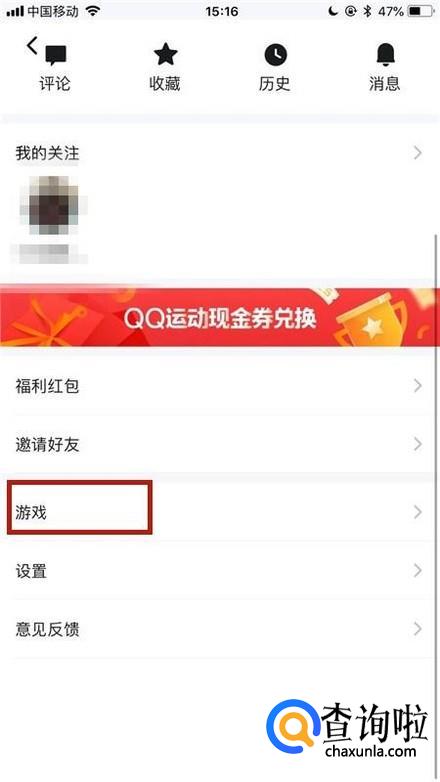Open the 消息 bell icon

tap(385, 54)
